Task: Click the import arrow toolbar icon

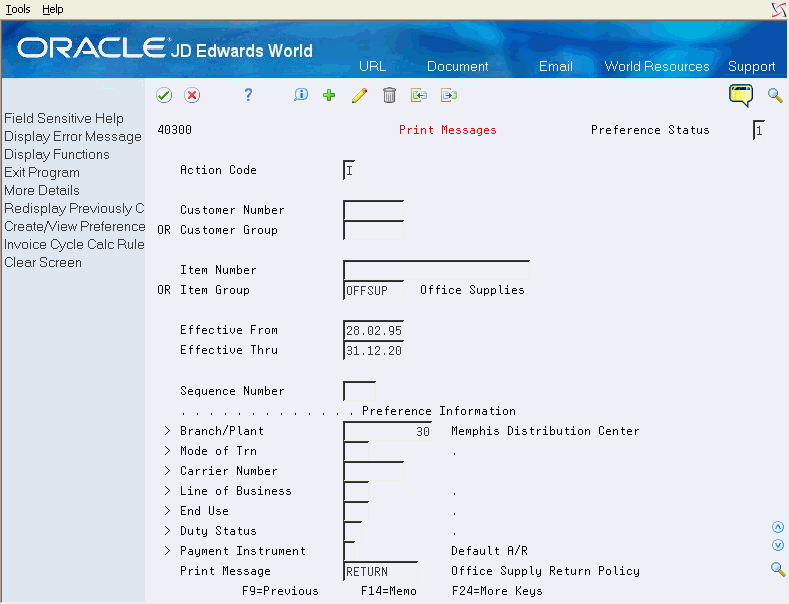Action: (x=419, y=95)
